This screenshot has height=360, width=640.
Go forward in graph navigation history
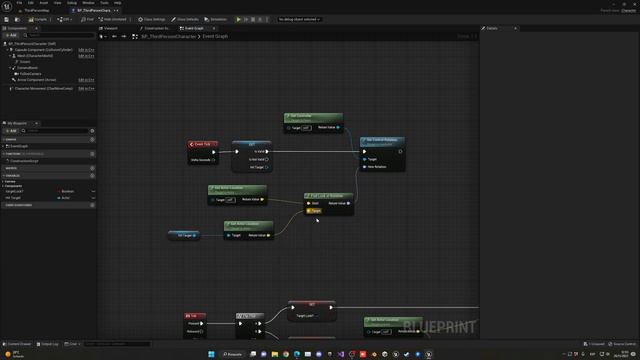pos(124,36)
